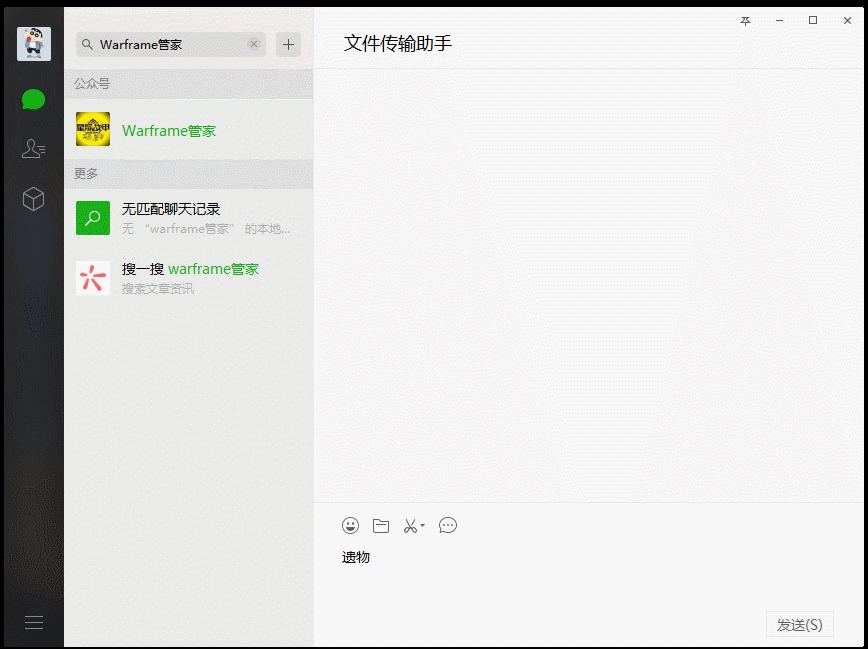868x649 pixels.
Task: Click the 发送(S) send button
Action: 799,625
